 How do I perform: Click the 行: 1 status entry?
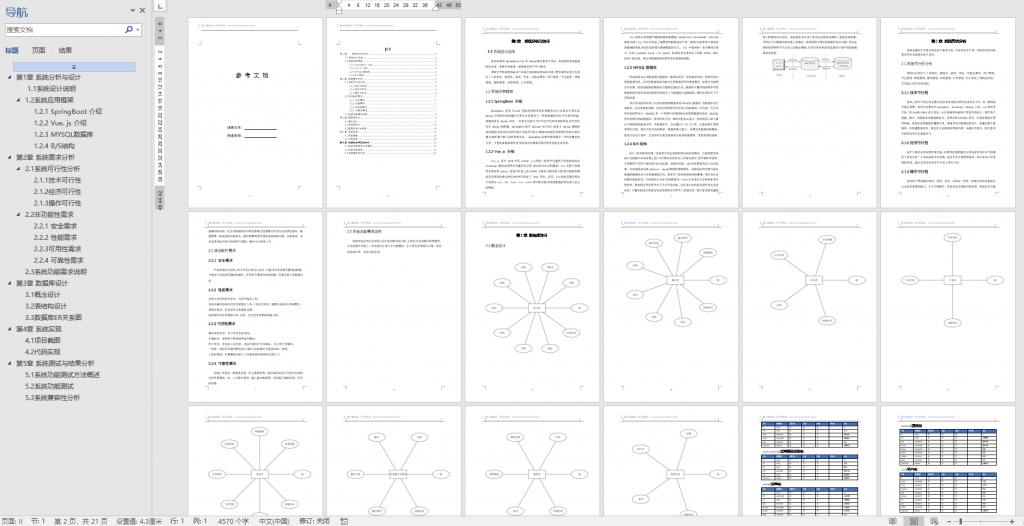pyautogui.click(x=177, y=521)
